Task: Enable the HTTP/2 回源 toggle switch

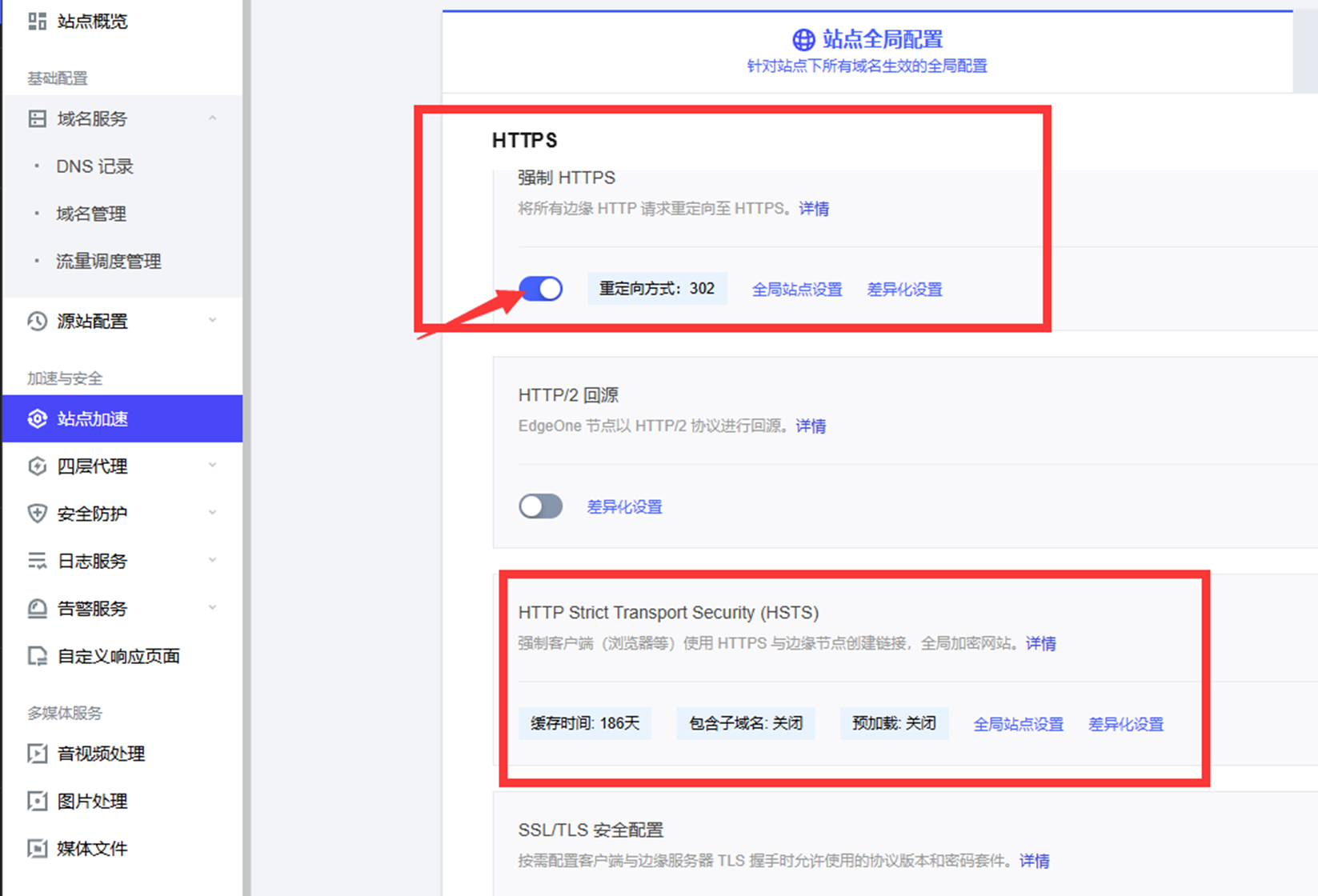Action: coord(541,506)
